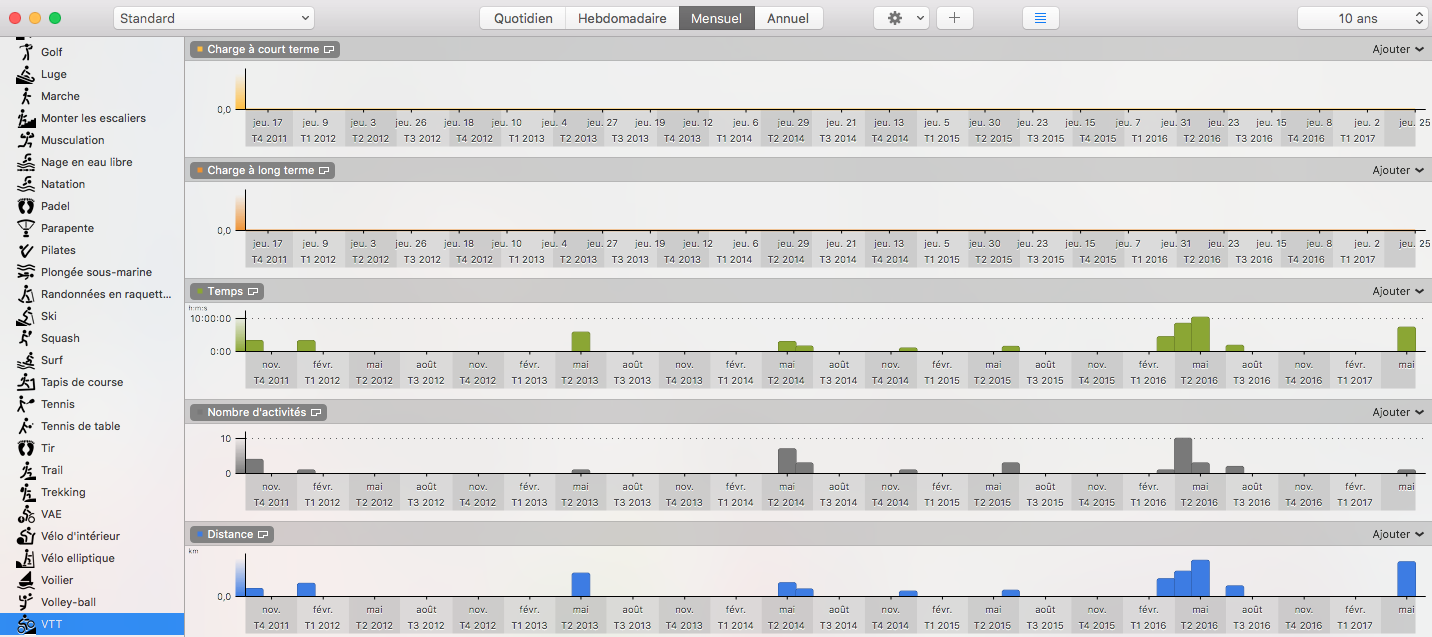Select the Golf sport icon in sidebar
This screenshot has height=637, width=1432.
26,52
